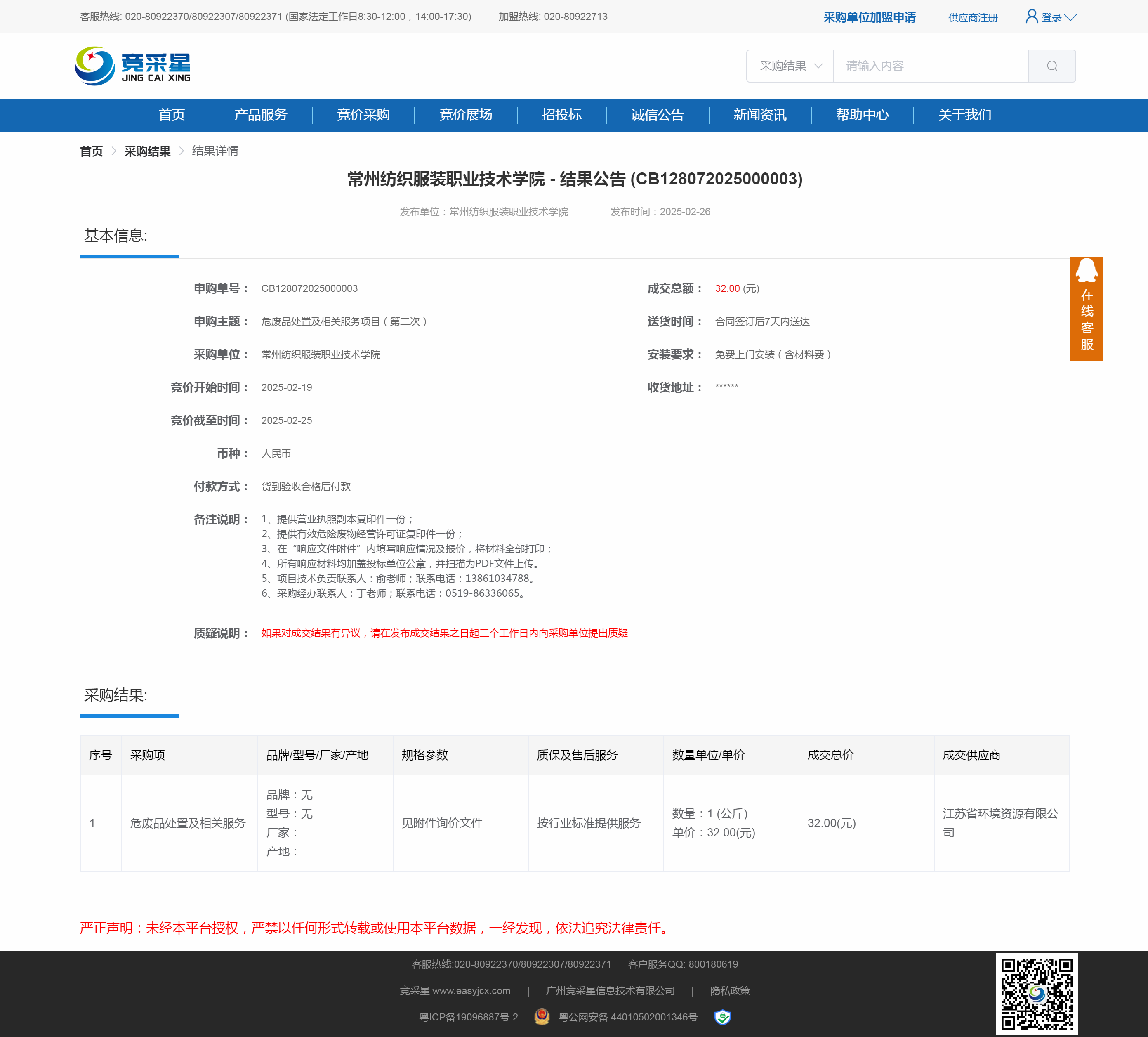The height and width of the screenshot is (1037, 1148).
Task: Click 首页 in breadcrumb trail
Action: pyautogui.click(x=91, y=151)
